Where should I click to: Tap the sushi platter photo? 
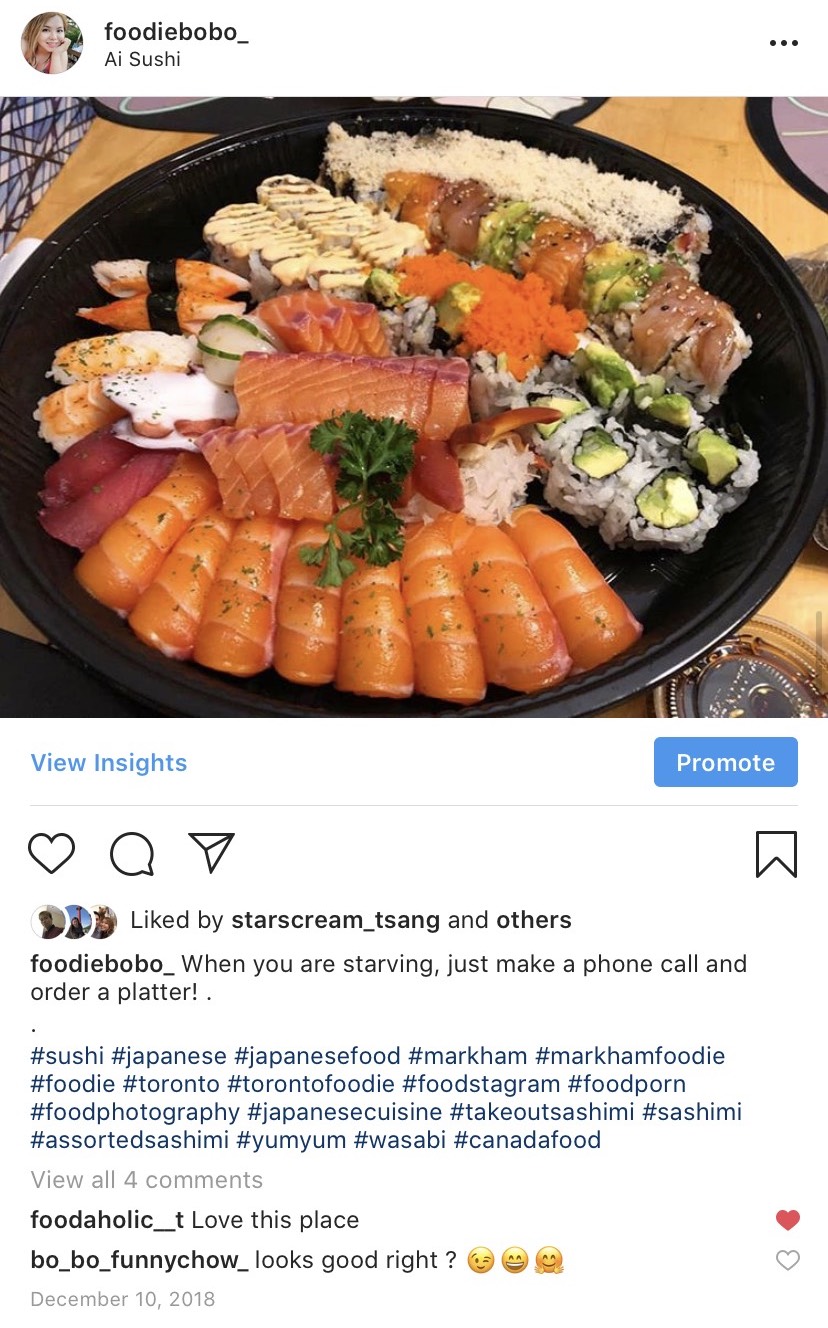(414, 407)
